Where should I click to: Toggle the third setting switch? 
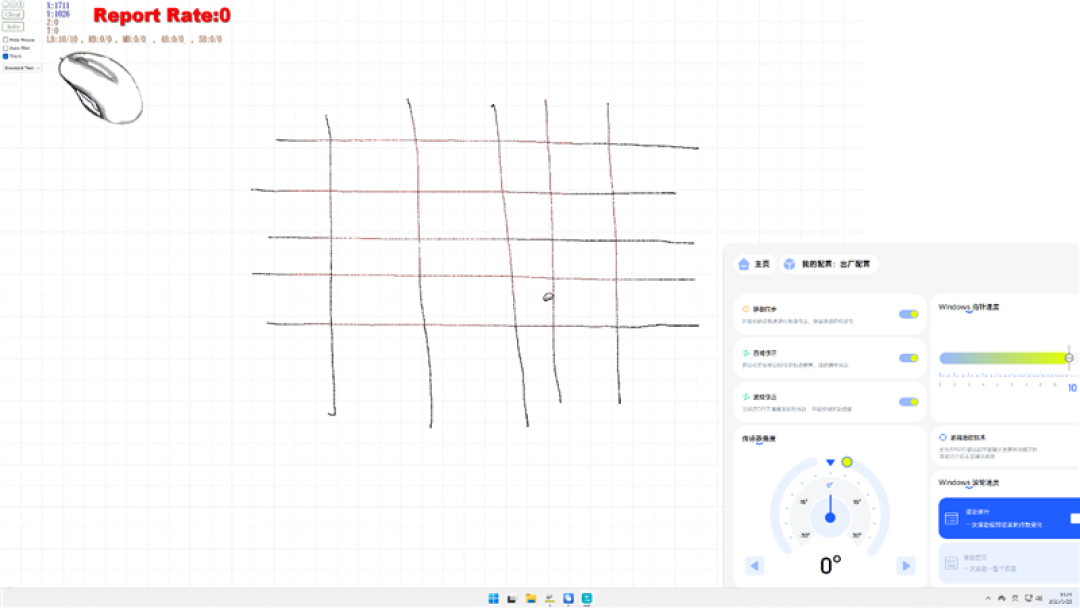point(908,402)
